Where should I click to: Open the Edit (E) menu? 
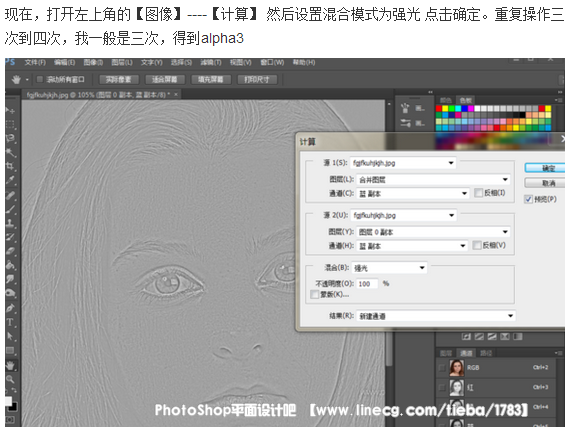click(65, 63)
